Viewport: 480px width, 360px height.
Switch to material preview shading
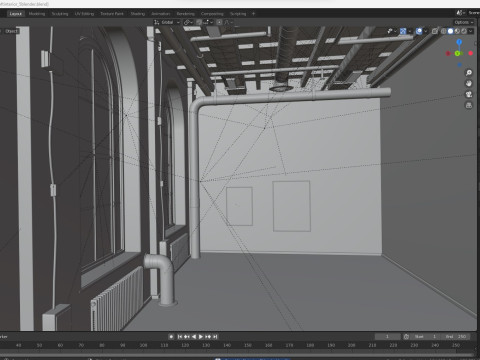(457, 31)
